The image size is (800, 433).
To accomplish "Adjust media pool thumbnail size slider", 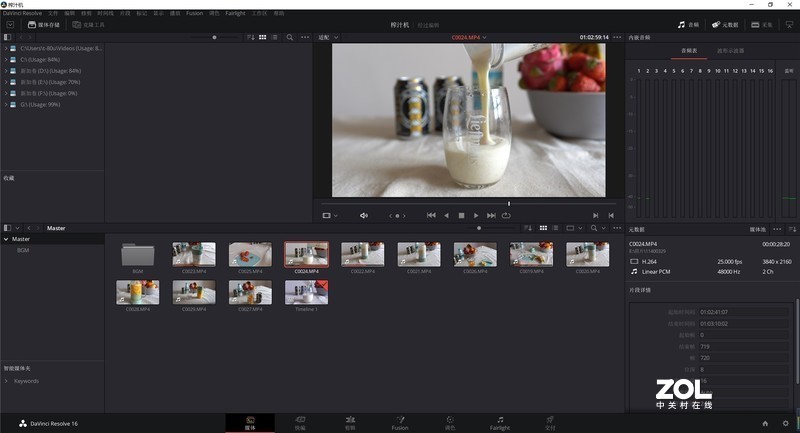I will (480, 228).
